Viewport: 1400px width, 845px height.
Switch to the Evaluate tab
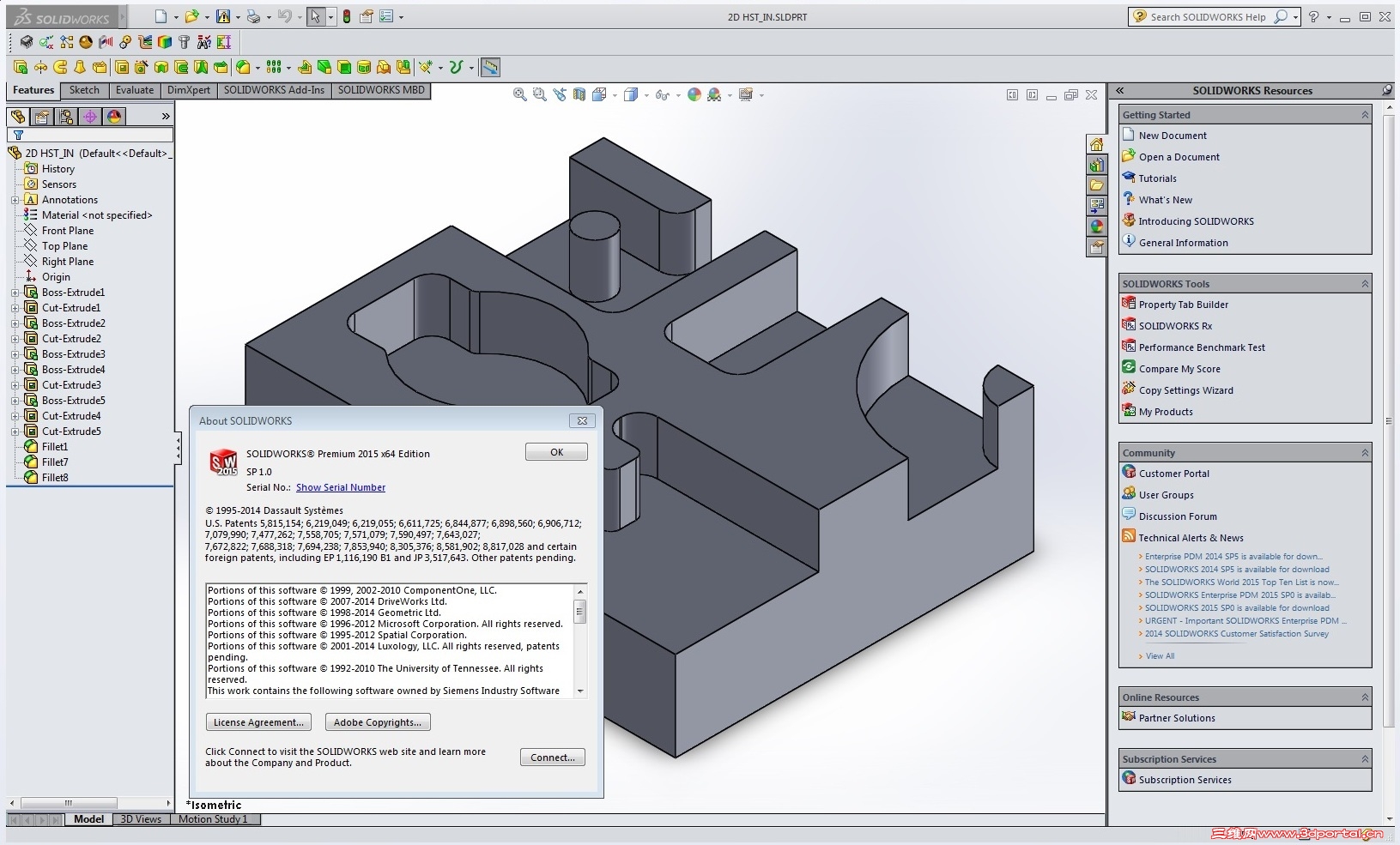point(135,90)
